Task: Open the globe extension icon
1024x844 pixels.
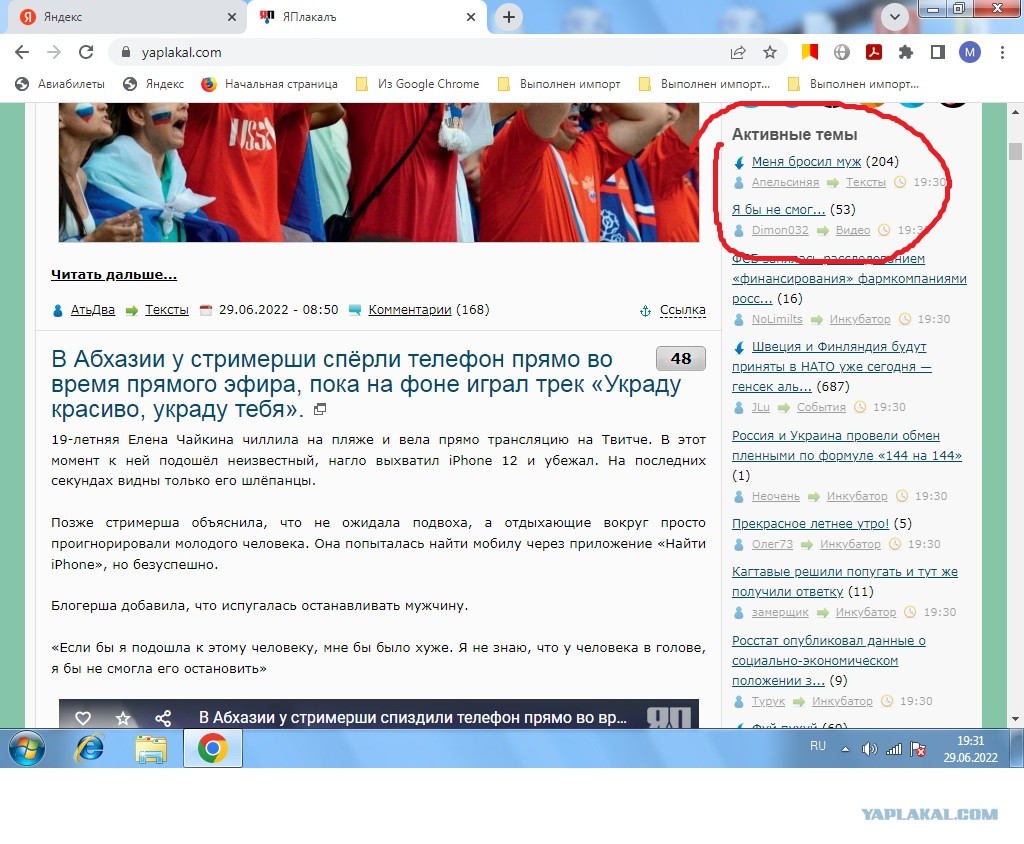Action: (842, 52)
